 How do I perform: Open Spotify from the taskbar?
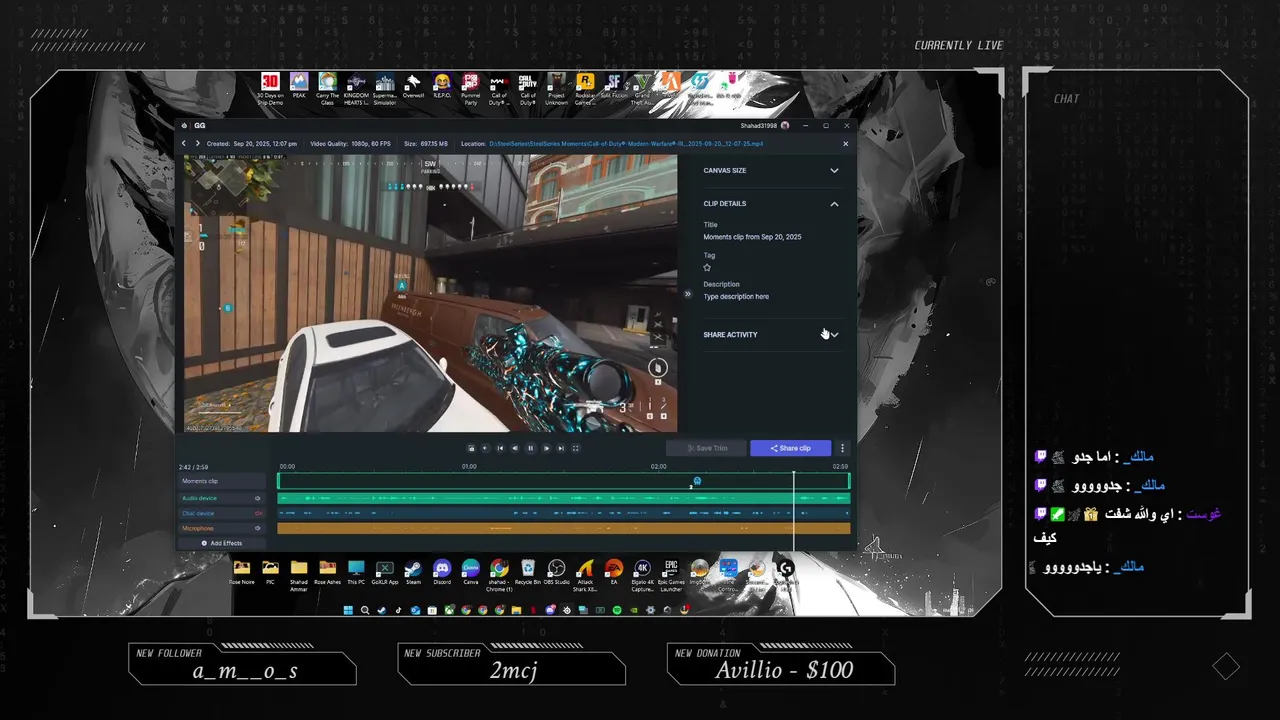tap(617, 610)
